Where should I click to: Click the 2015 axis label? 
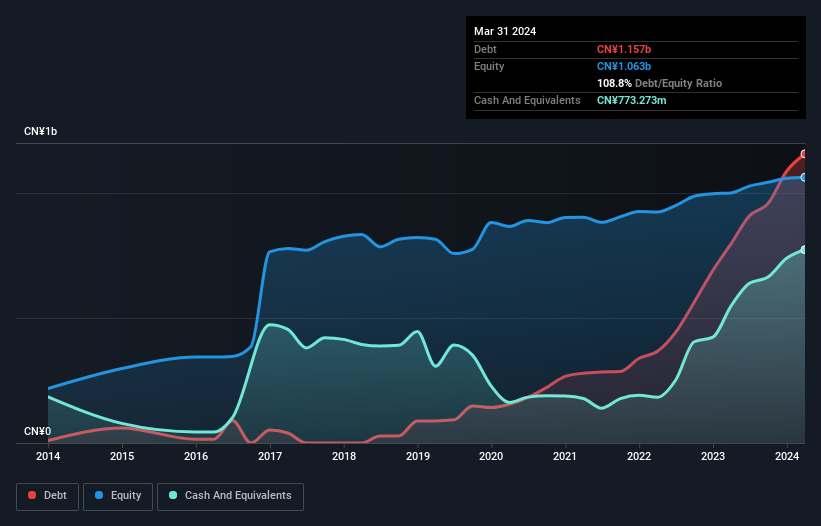tap(122, 456)
